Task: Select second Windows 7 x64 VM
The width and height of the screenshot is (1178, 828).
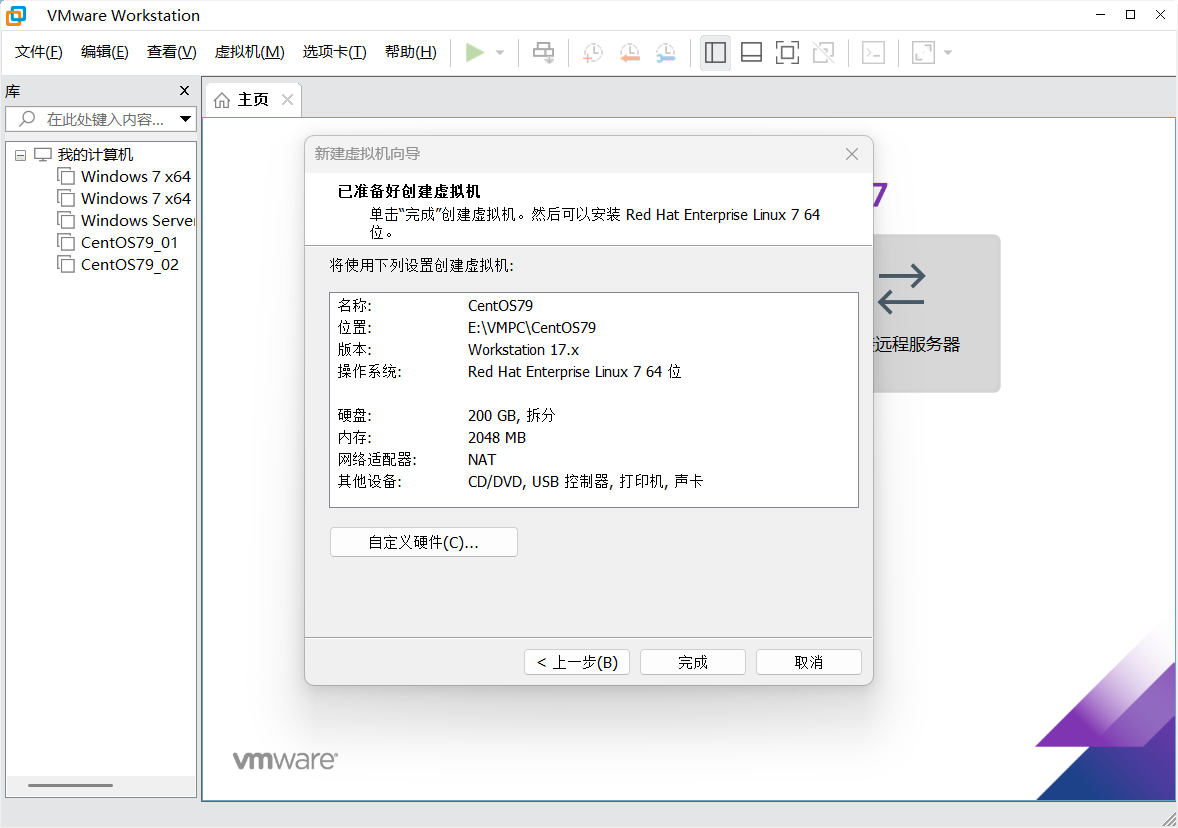Action: [x=135, y=198]
